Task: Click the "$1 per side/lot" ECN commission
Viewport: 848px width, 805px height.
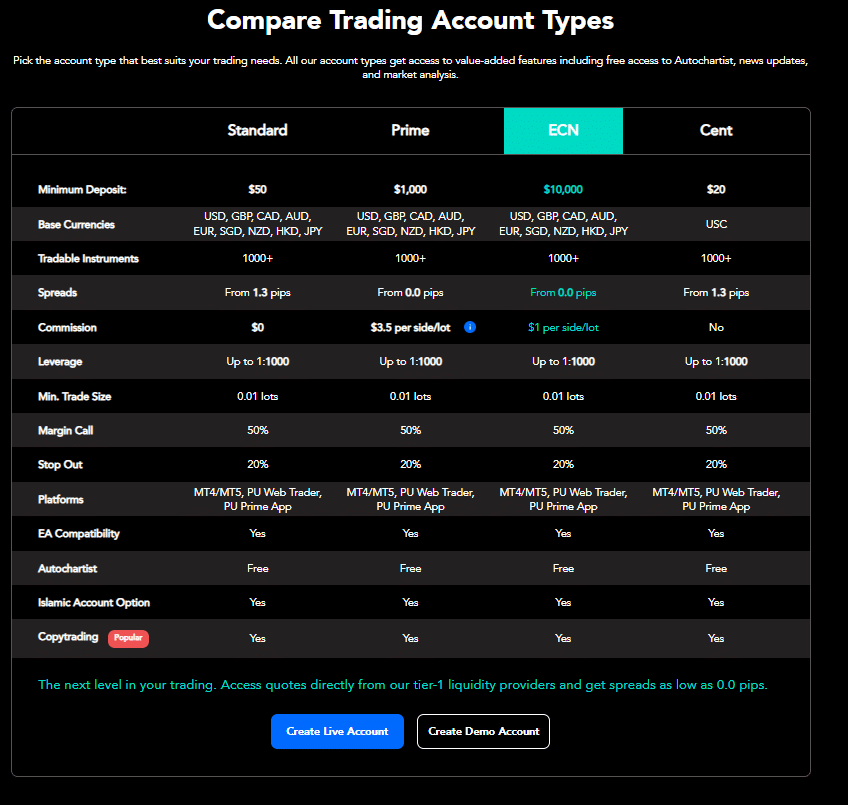Action: point(563,327)
